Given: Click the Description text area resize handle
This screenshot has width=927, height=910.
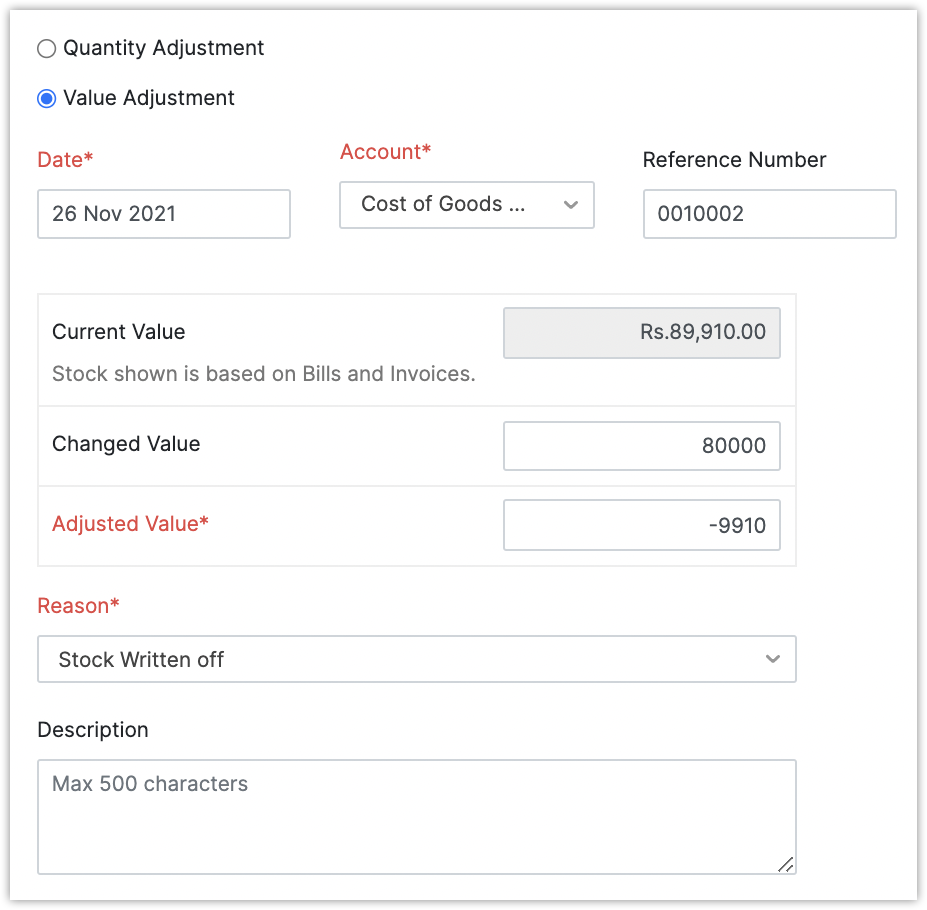Looking at the screenshot, I should pos(786,865).
